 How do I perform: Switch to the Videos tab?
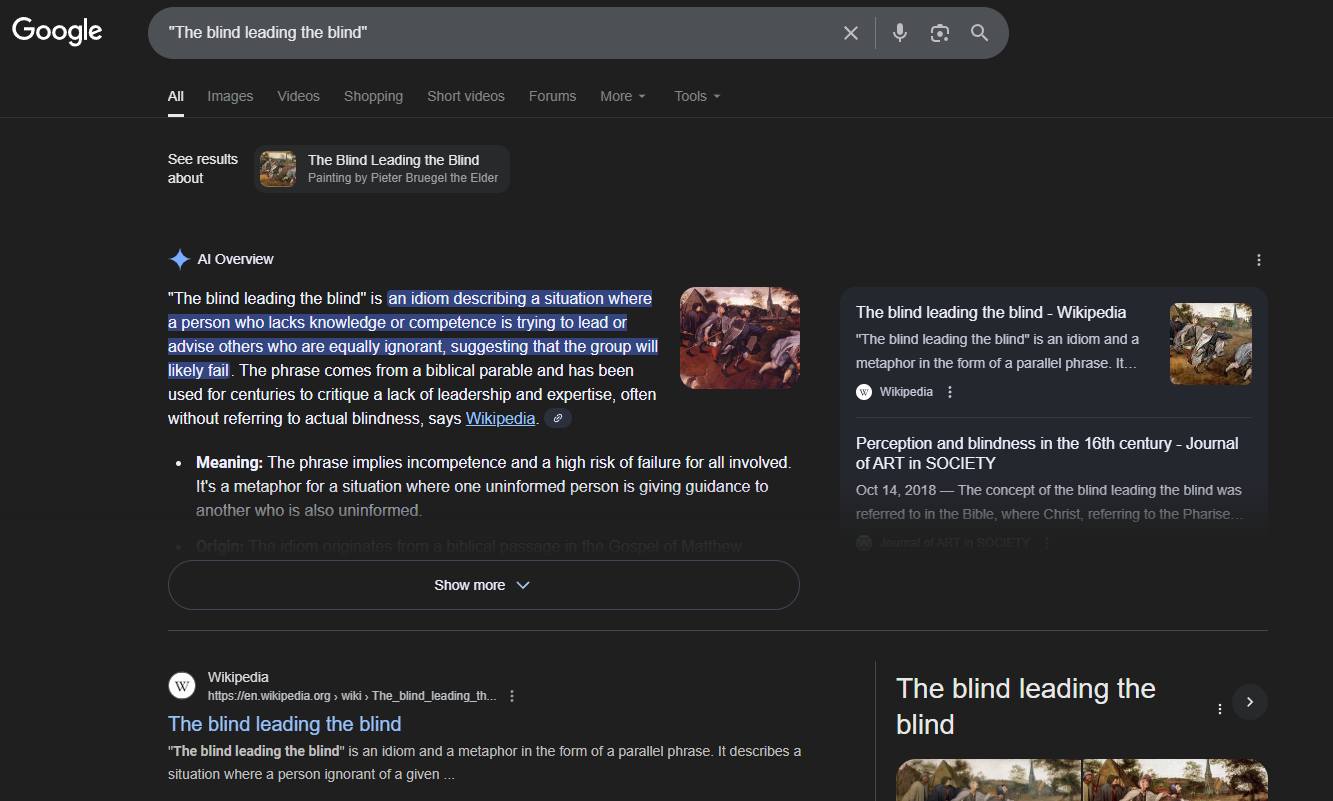[x=299, y=96]
